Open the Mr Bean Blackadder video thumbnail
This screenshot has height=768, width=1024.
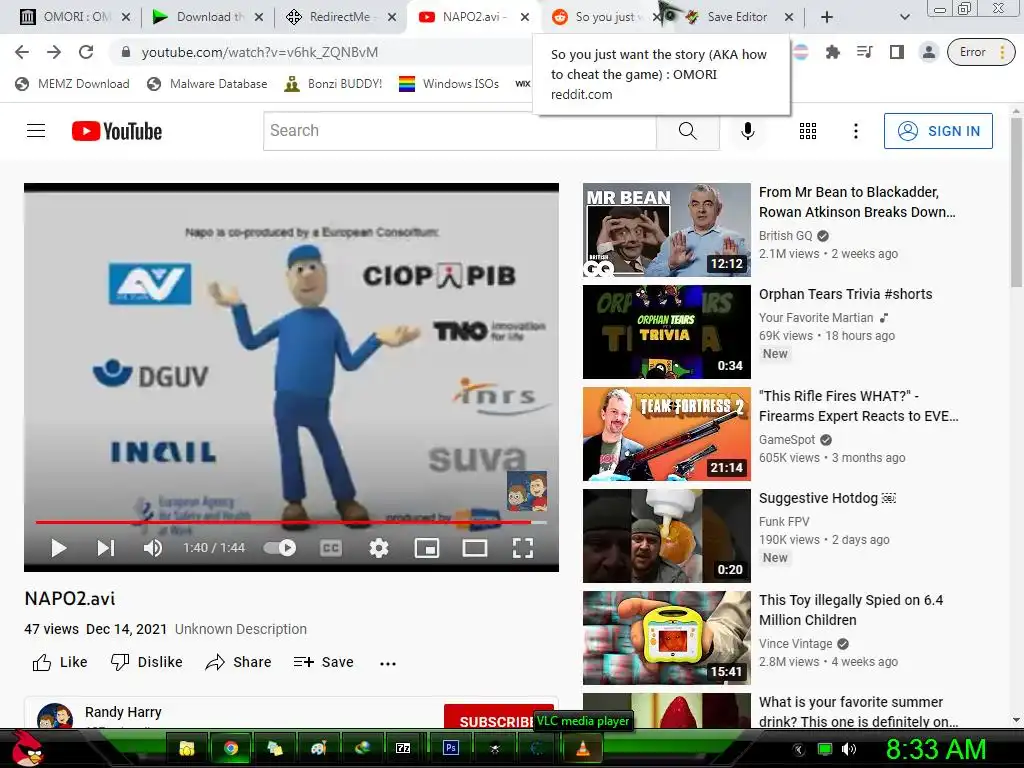click(x=667, y=230)
